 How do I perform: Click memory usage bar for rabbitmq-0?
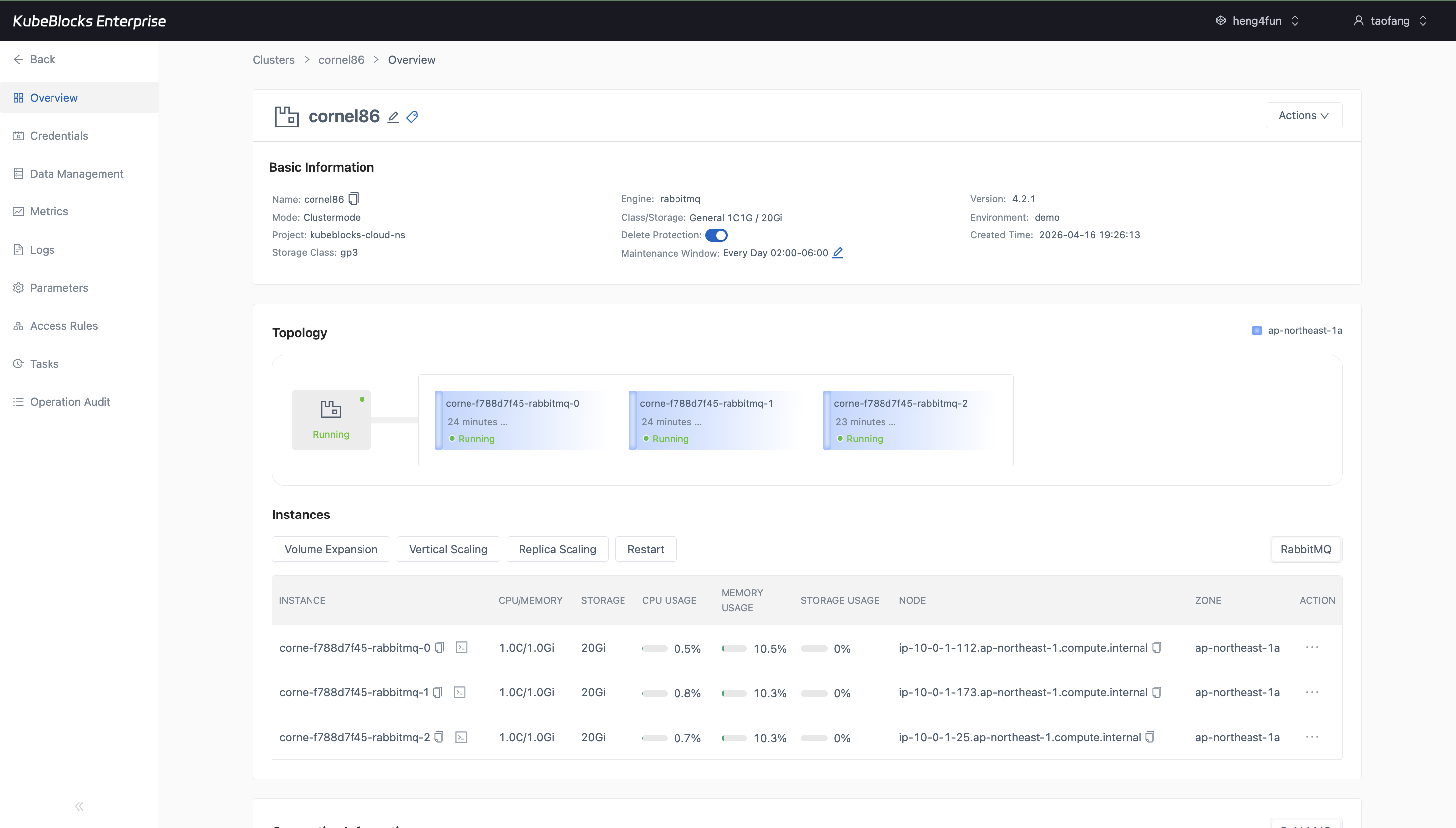[734, 649]
